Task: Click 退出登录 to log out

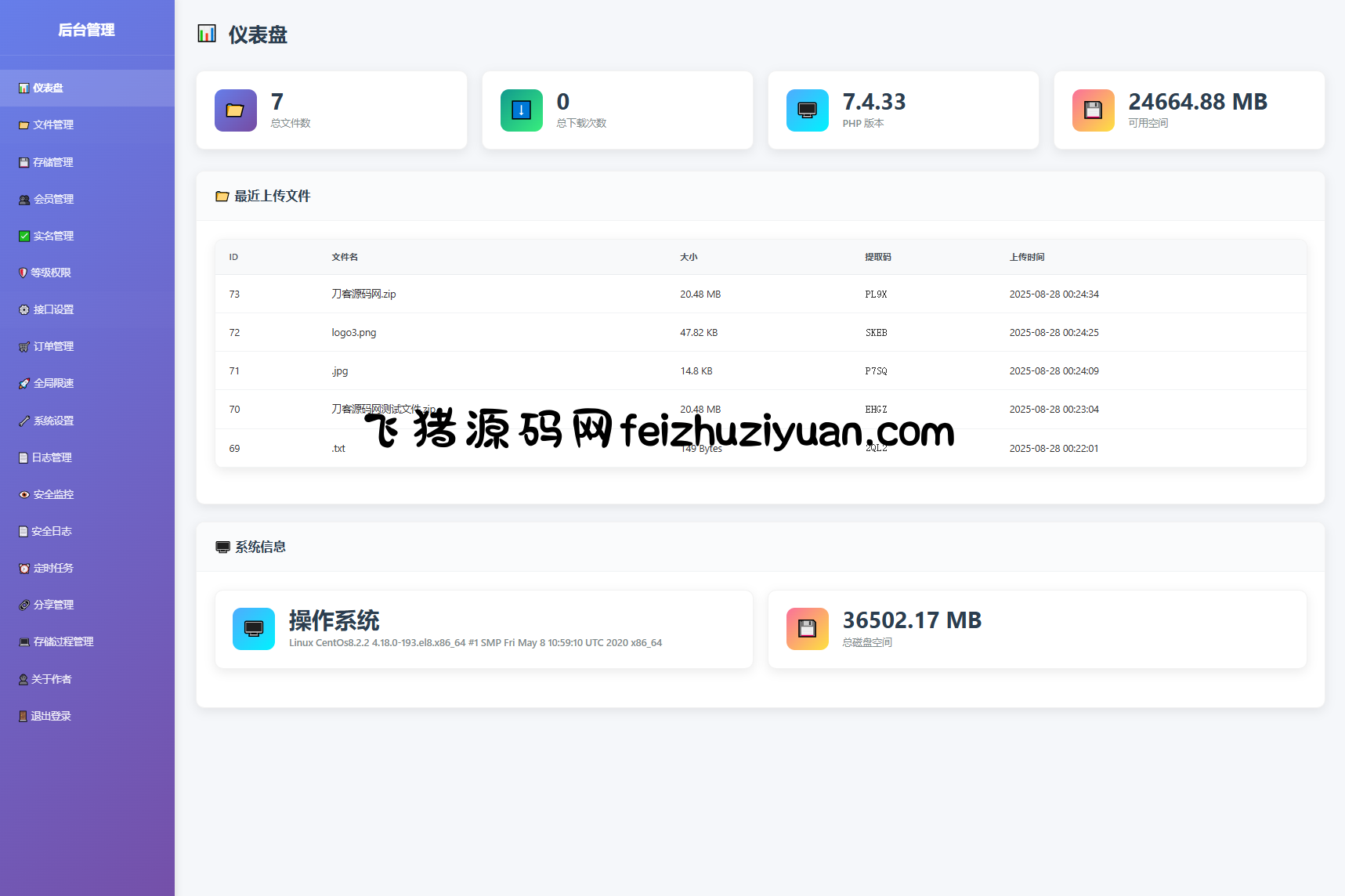Action: click(x=51, y=716)
